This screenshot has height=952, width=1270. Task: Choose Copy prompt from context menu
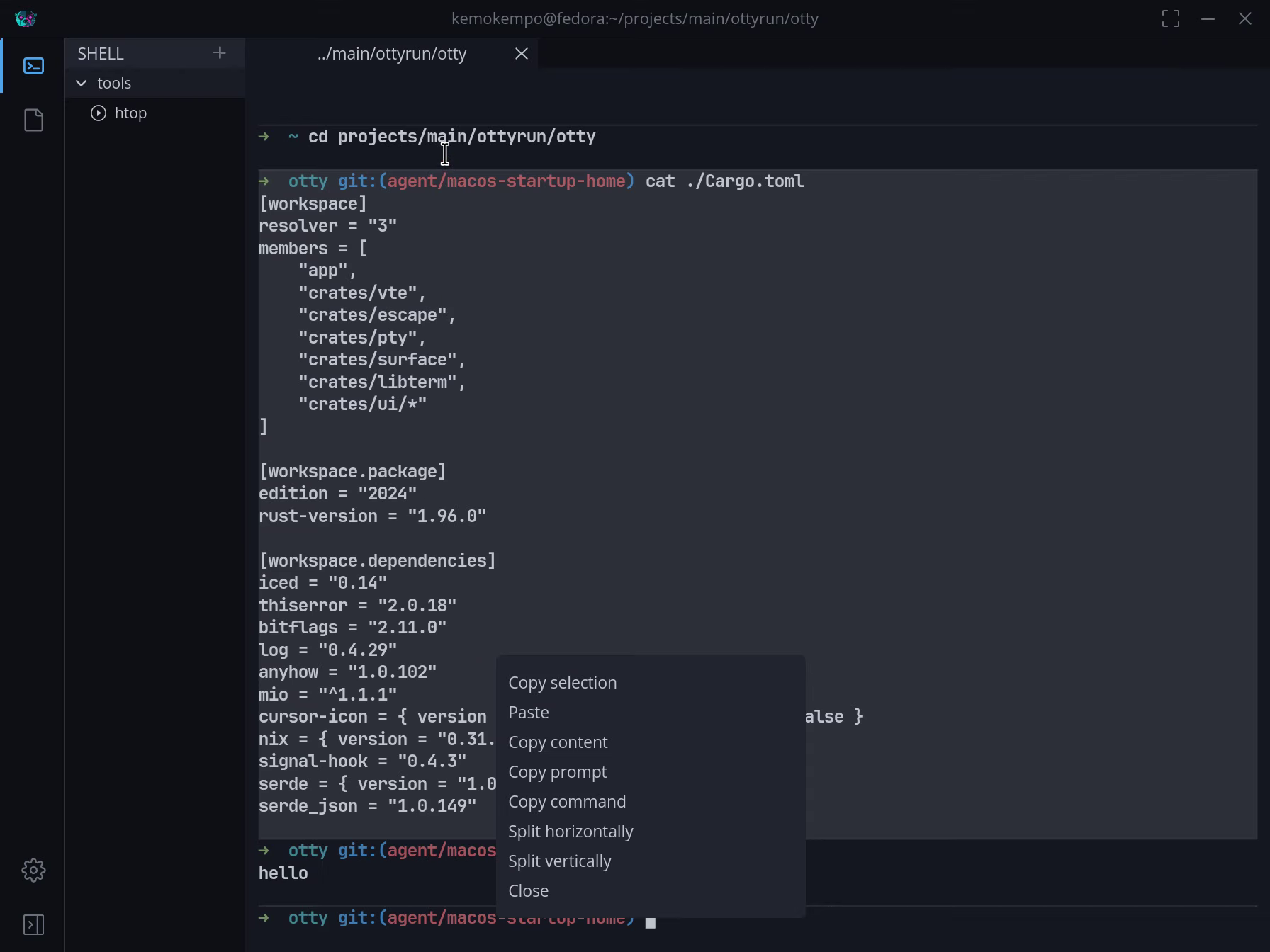click(651, 772)
